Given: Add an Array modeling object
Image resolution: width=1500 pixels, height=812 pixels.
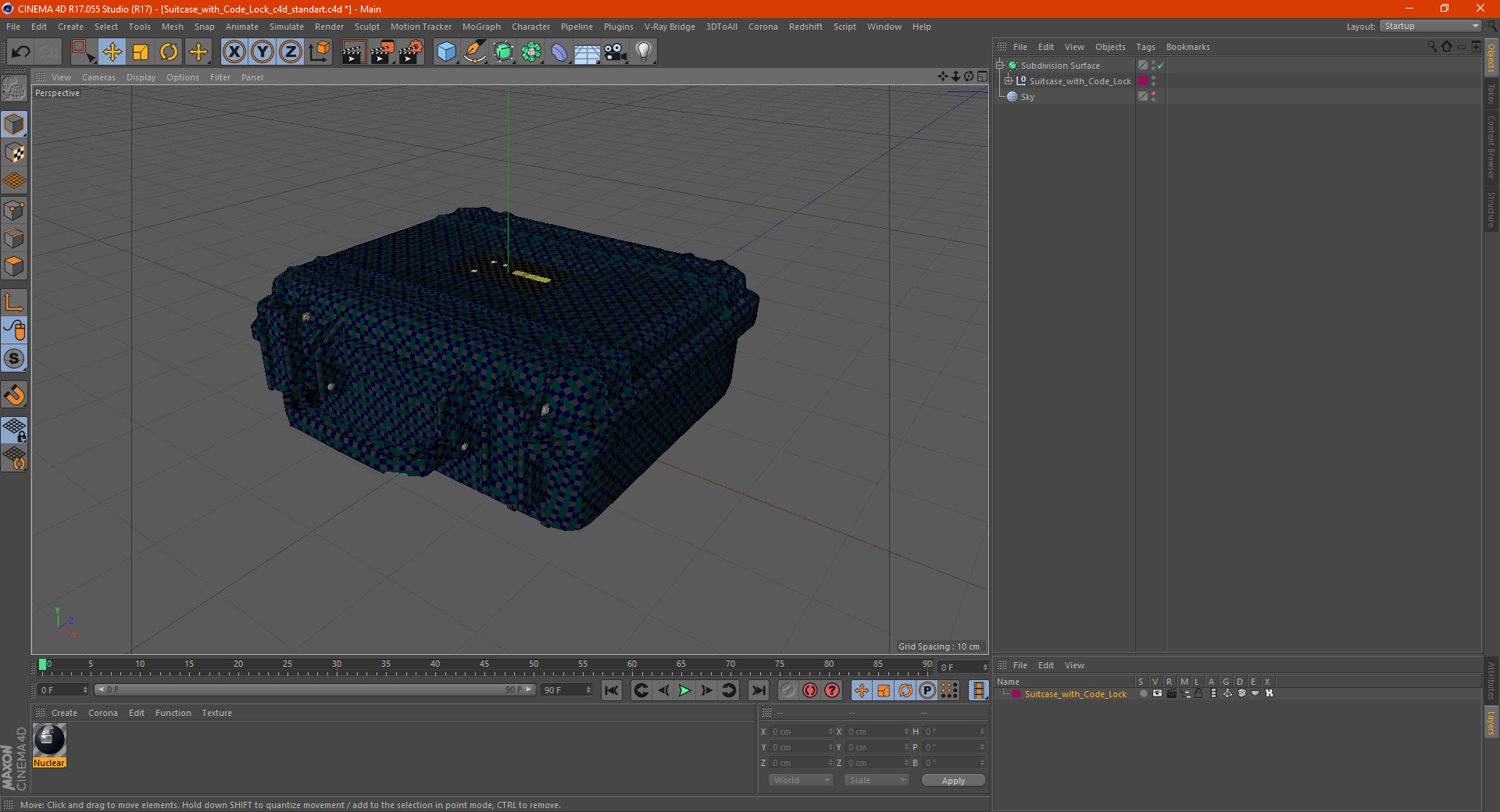Looking at the screenshot, I should (531, 52).
